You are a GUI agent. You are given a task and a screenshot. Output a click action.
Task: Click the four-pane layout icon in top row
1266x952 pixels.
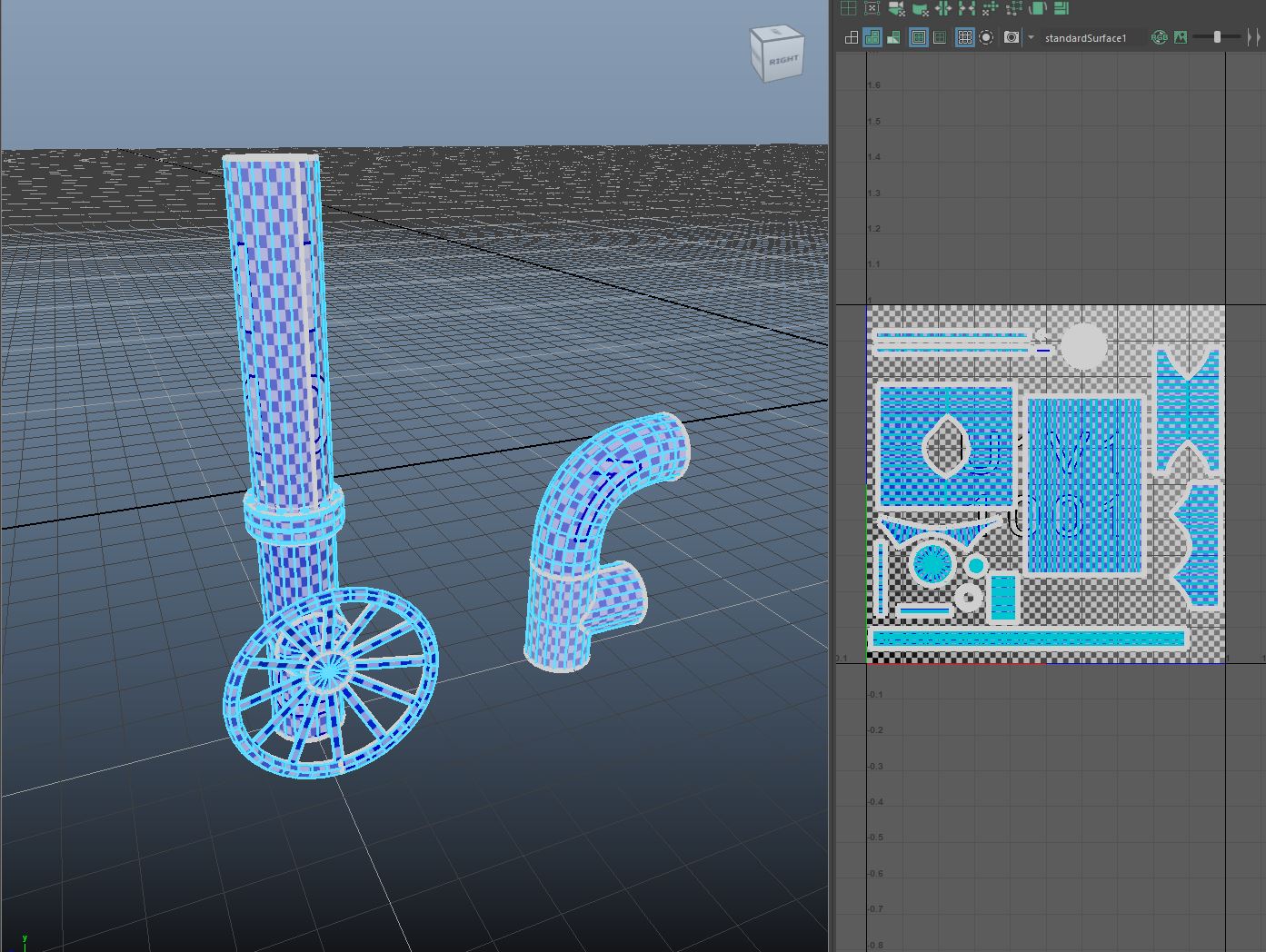tap(848, 8)
